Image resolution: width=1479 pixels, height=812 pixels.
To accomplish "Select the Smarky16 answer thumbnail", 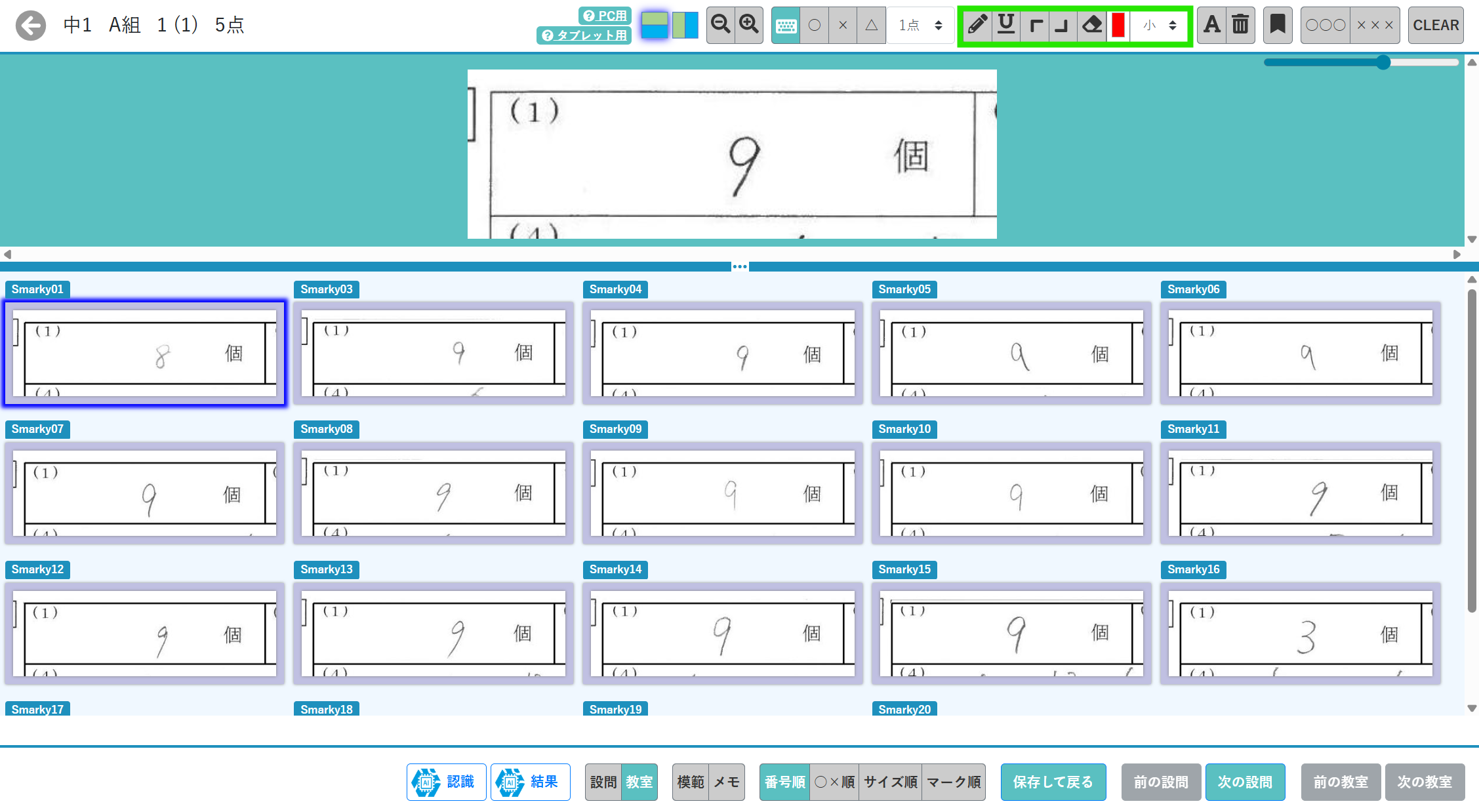I will [1300, 634].
